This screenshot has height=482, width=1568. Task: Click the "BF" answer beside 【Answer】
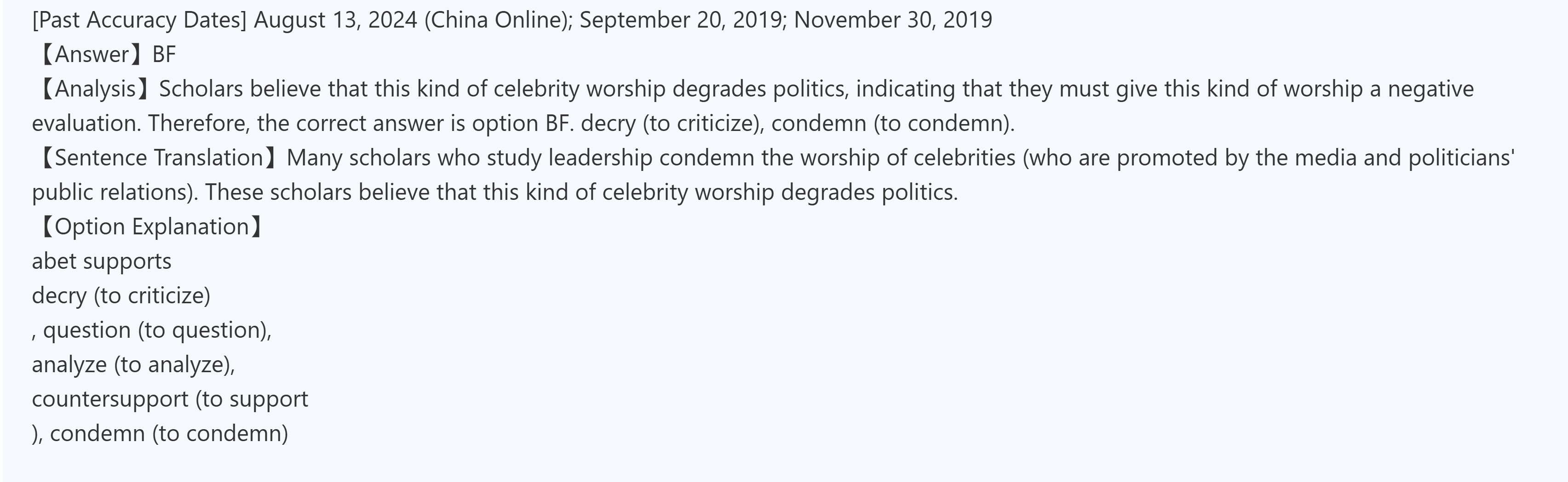pos(164,55)
